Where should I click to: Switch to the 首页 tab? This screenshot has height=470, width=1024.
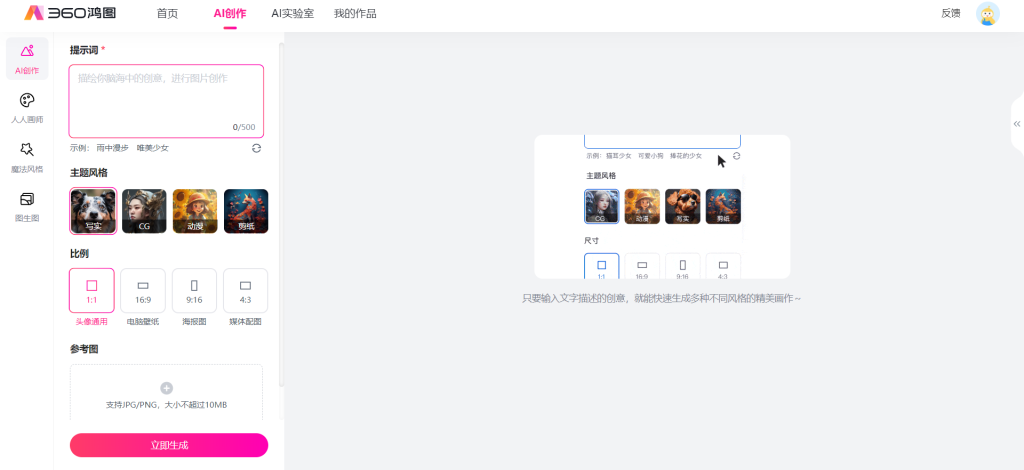point(167,14)
